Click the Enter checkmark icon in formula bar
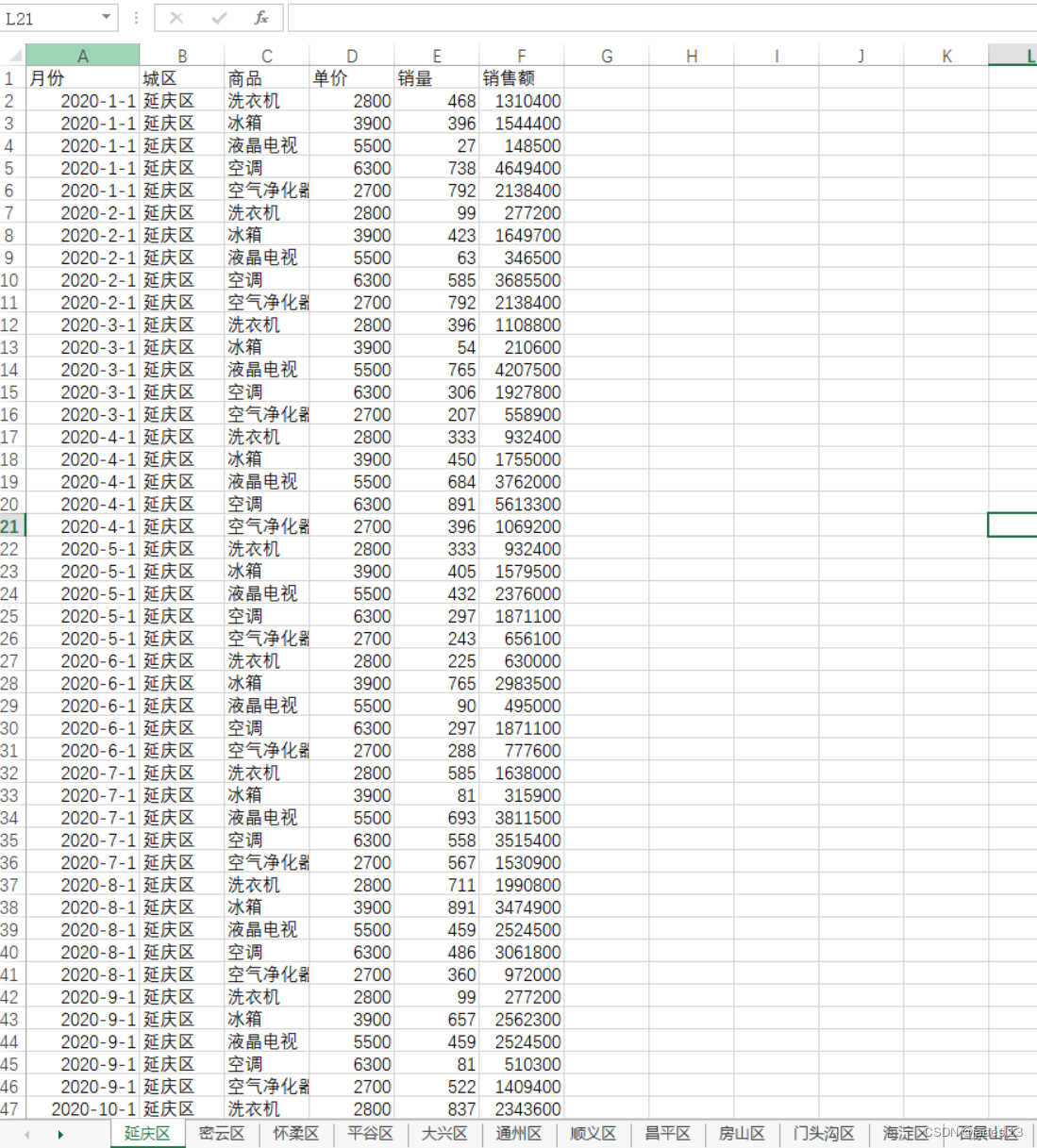Screen dimensions: 1037x1148 pos(219,17)
